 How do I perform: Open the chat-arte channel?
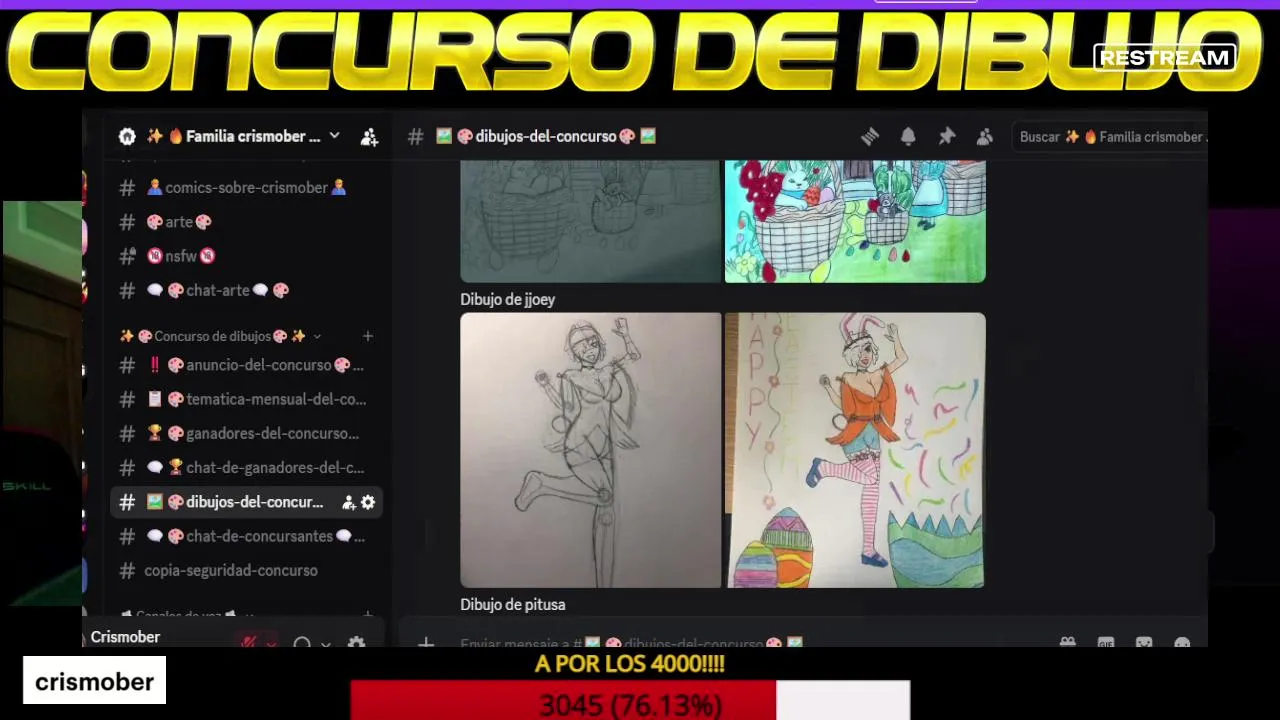click(245, 290)
